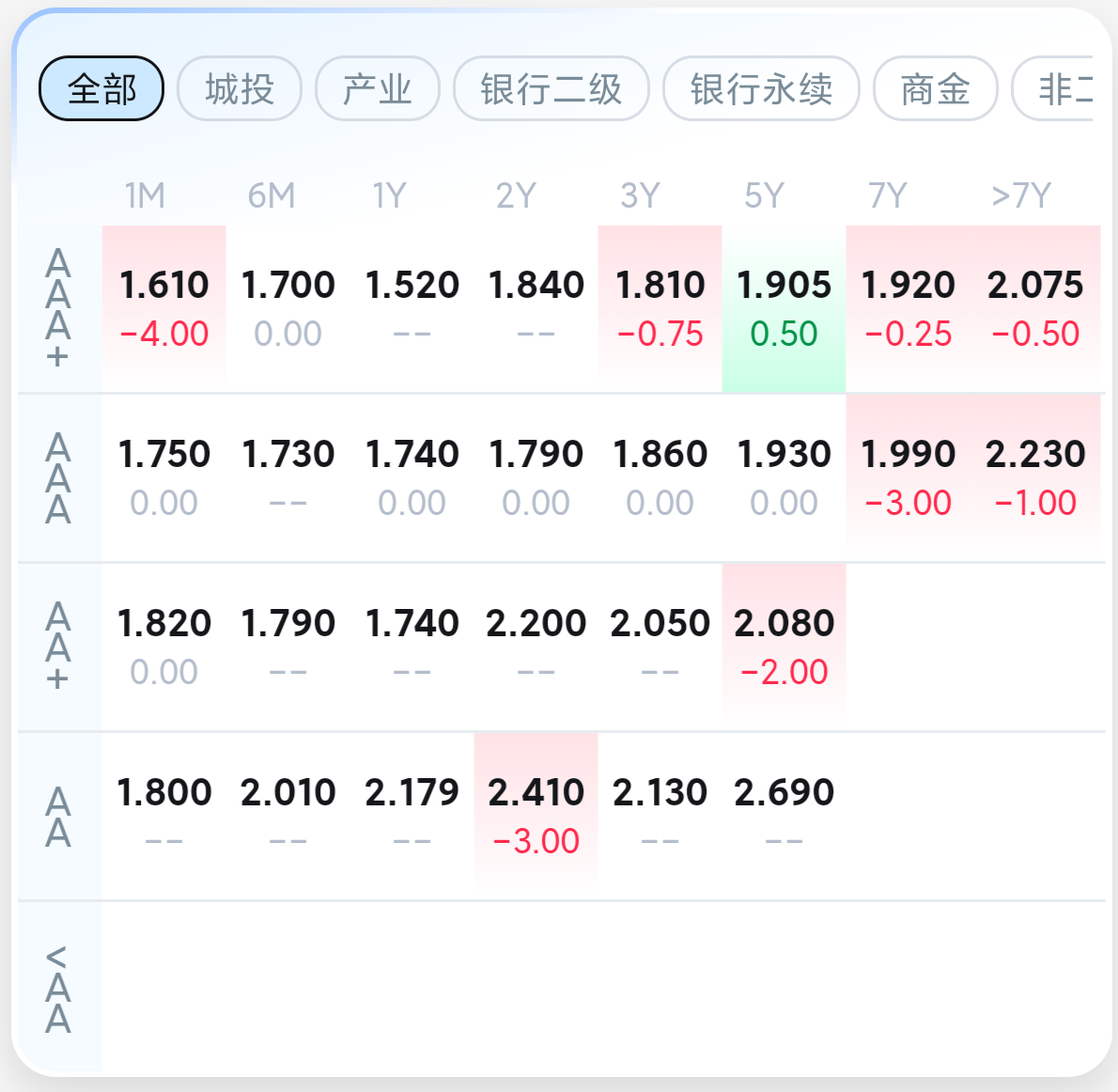This screenshot has height=1092, width=1118.
Task: Choose the 银行二级 filter tab
Action: [x=551, y=88]
